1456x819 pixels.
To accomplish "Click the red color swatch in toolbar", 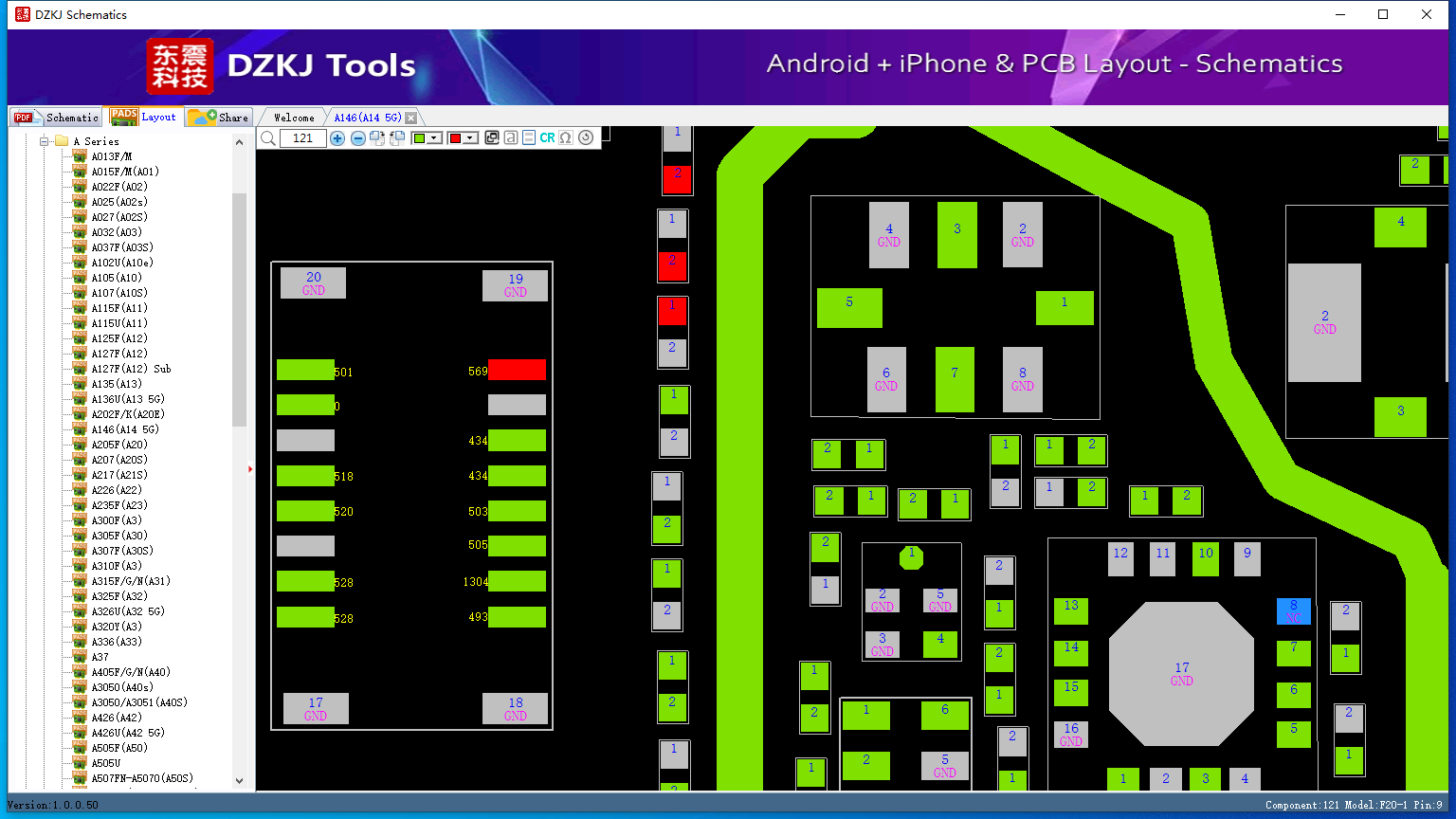I will pyautogui.click(x=455, y=138).
